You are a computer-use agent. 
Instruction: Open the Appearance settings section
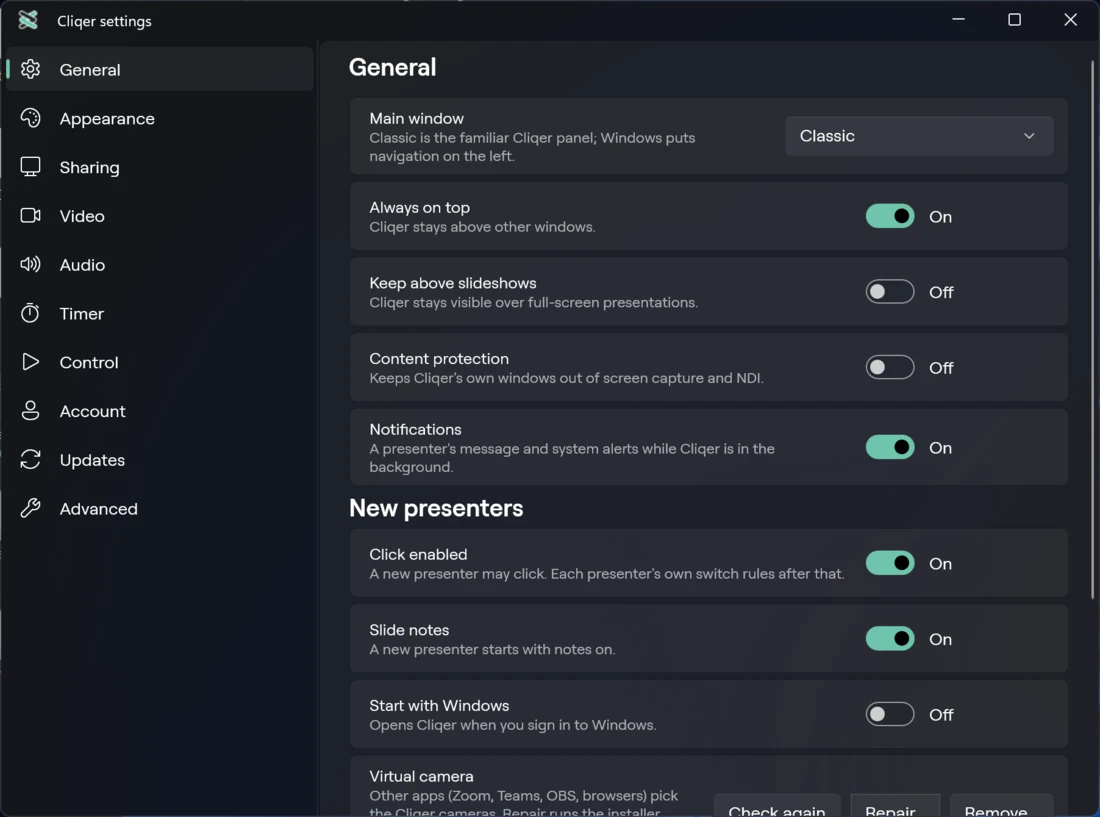click(x=160, y=119)
